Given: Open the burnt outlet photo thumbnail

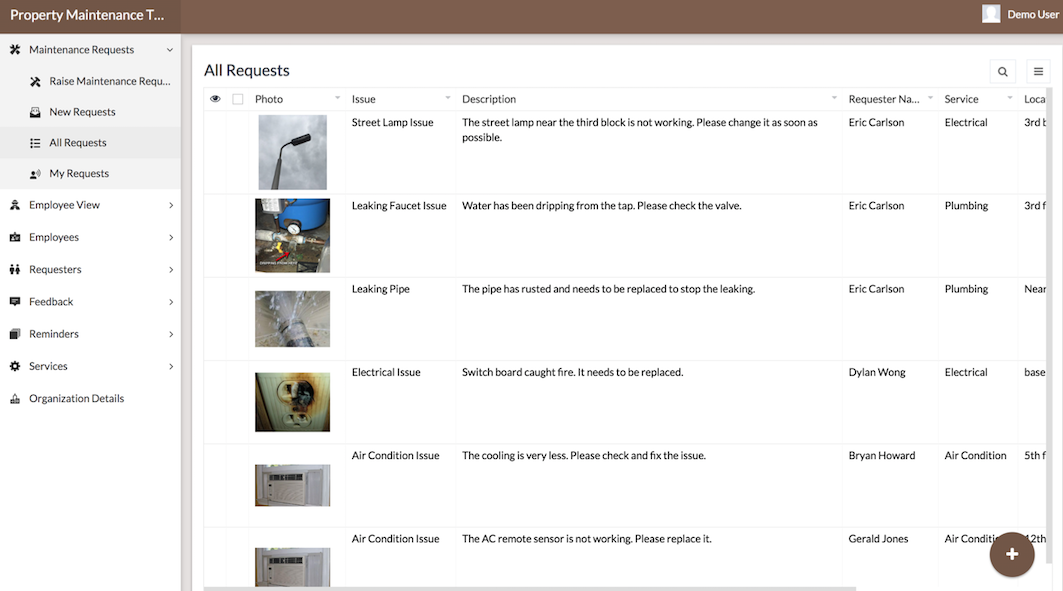Looking at the screenshot, I should coord(292,402).
